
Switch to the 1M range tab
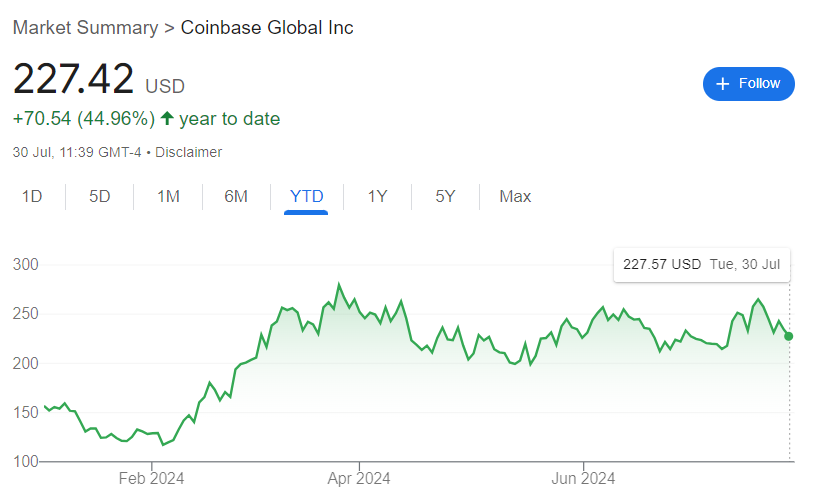pos(168,196)
